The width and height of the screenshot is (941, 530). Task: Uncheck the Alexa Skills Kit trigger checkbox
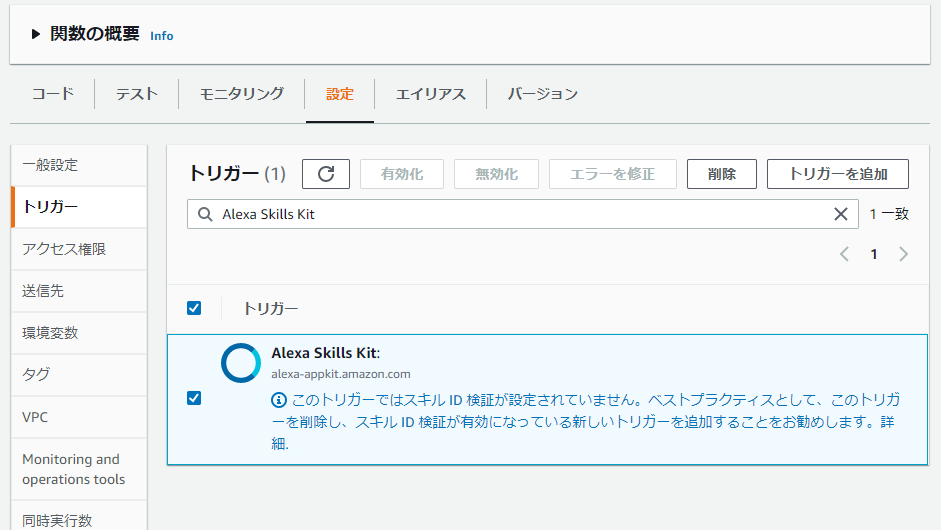point(194,399)
